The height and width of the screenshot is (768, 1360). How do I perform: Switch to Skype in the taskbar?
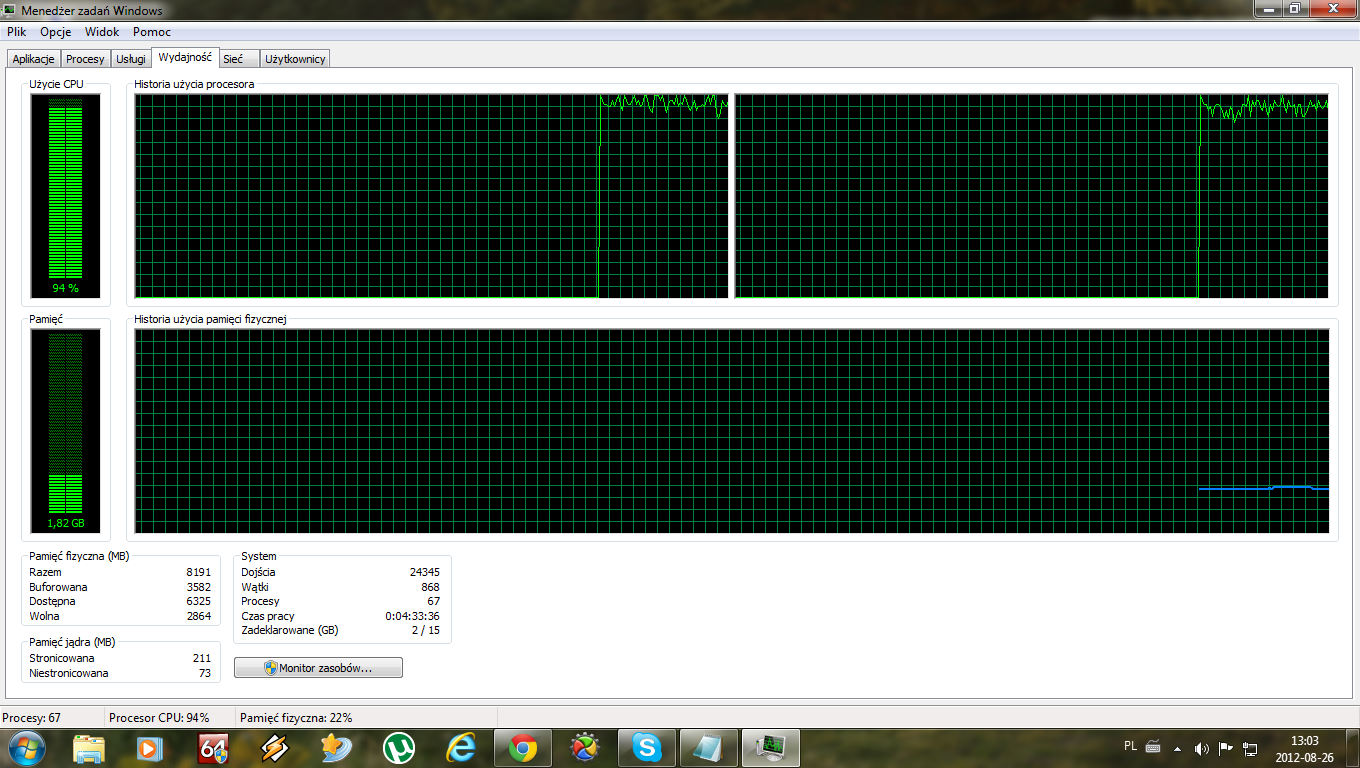(647, 748)
